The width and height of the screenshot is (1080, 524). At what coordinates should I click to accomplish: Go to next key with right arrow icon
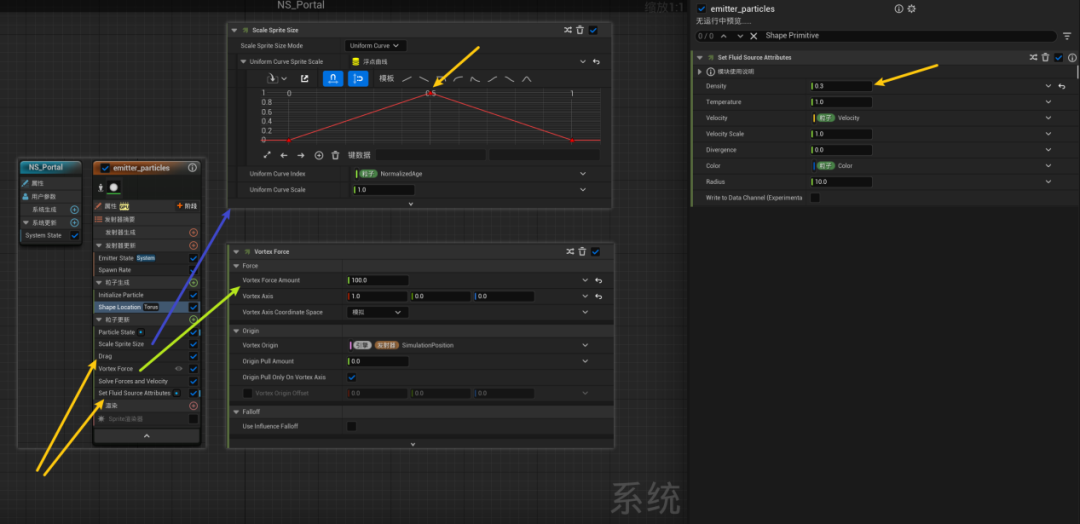pos(301,156)
